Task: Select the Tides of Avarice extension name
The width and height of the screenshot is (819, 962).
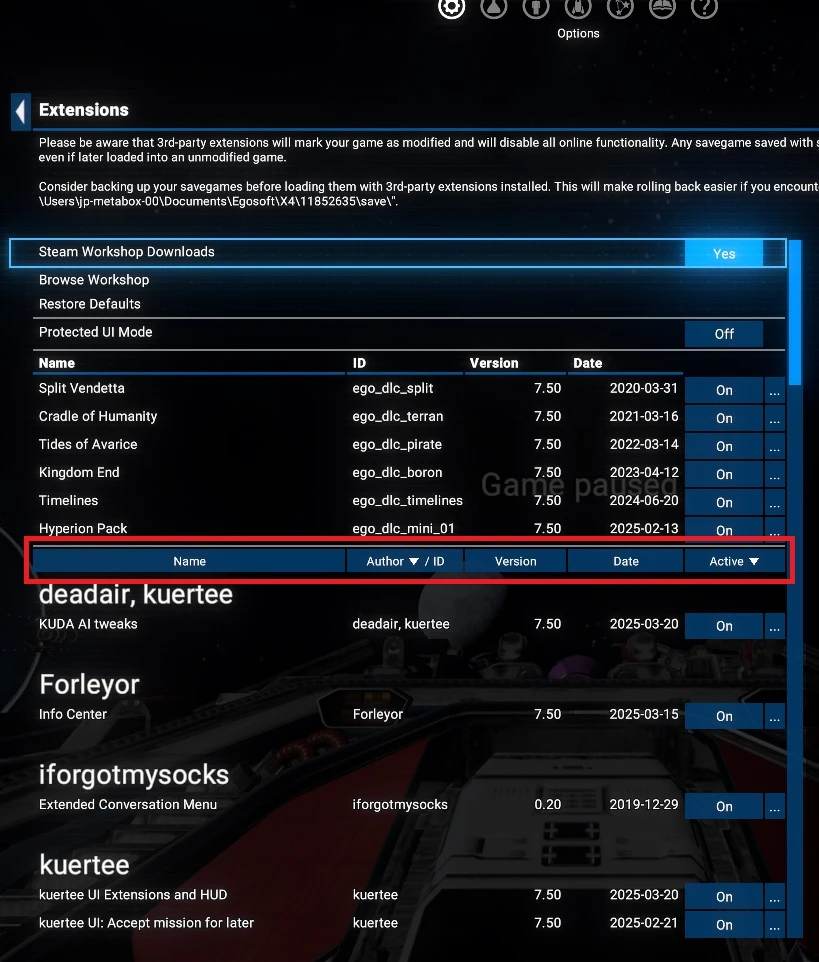Action: click(88, 444)
